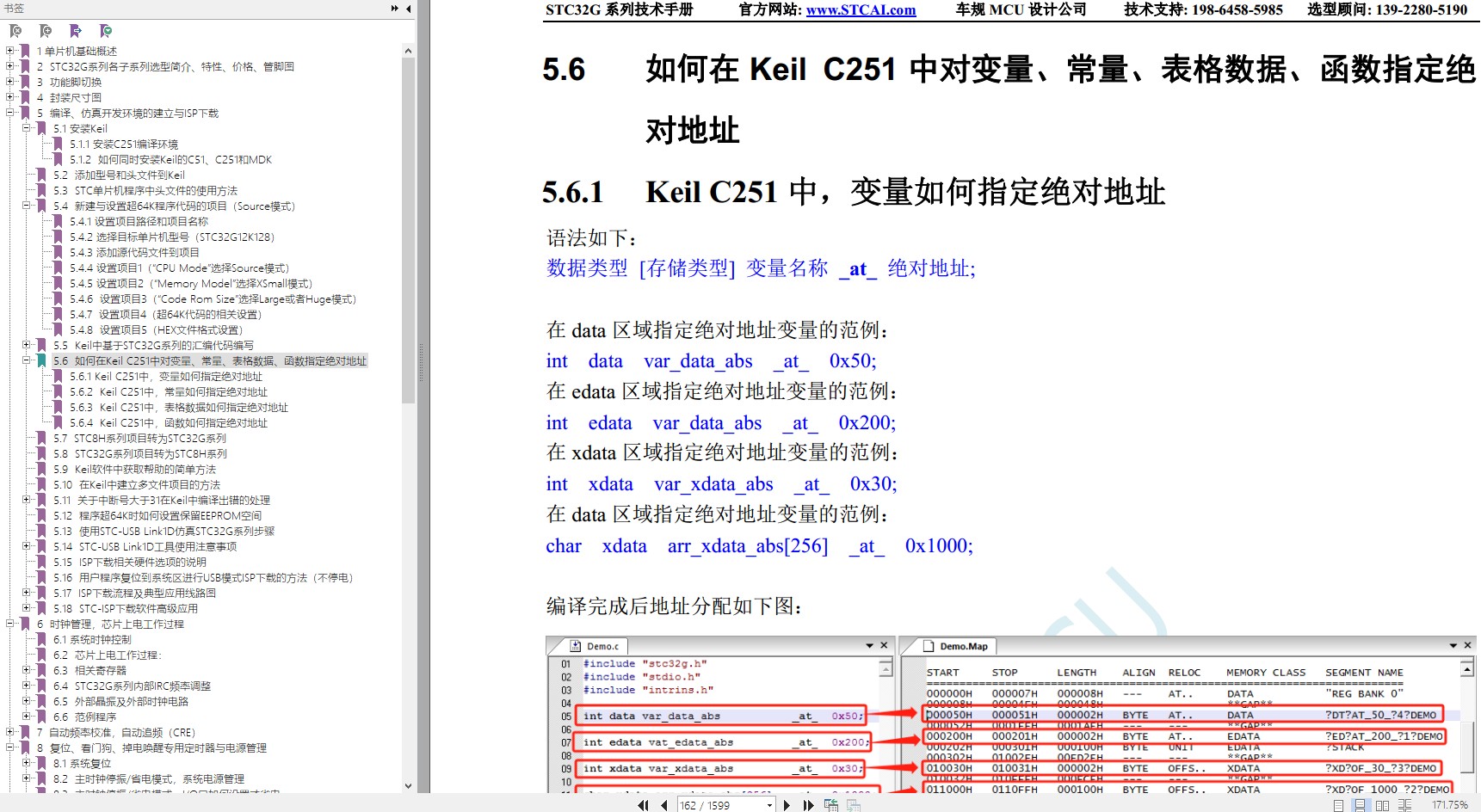Click the bookmarks panel vertical scrollbar thumb
The width and height of the screenshot is (1481, 812).
[x=408, y=230]
